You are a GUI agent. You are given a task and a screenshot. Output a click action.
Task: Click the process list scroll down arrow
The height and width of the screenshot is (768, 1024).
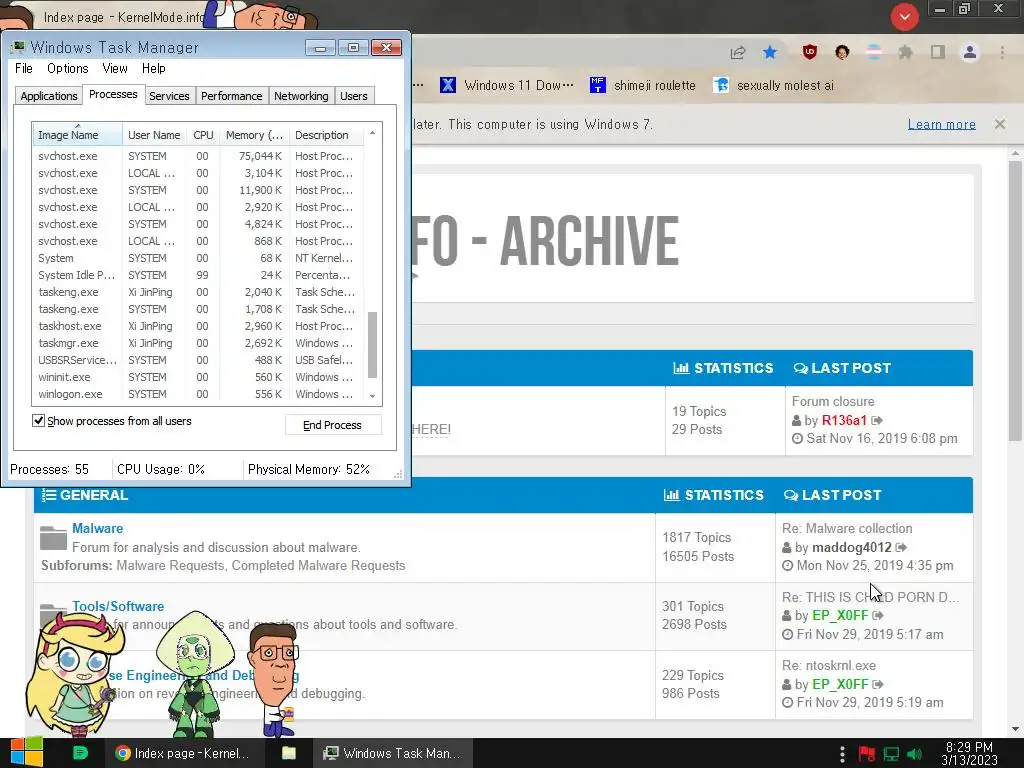coord(372,396)
